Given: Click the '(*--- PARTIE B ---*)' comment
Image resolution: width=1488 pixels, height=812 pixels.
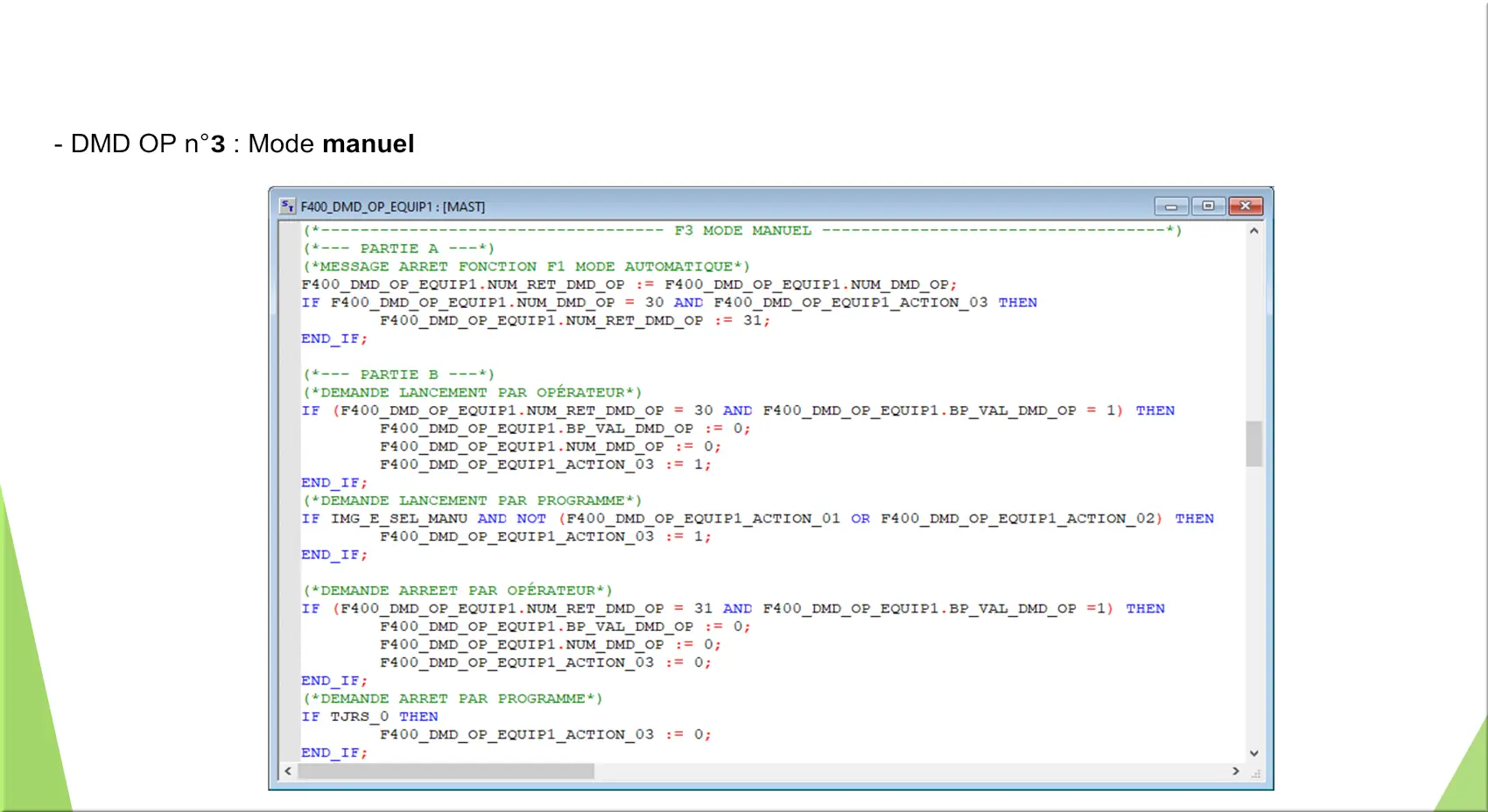Looking at the screenshot, I should (x=399, y=374).
